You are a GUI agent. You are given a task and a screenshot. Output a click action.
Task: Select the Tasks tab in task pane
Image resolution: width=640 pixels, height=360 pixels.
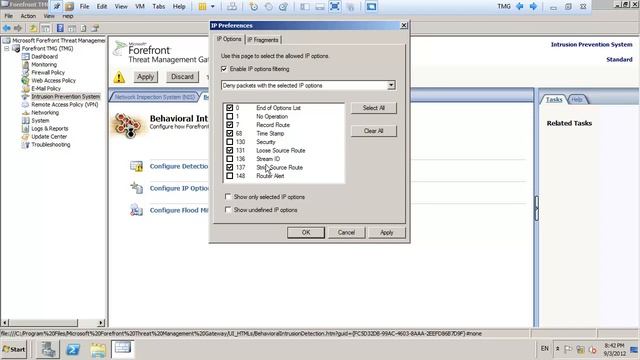[x=553, y=100]
